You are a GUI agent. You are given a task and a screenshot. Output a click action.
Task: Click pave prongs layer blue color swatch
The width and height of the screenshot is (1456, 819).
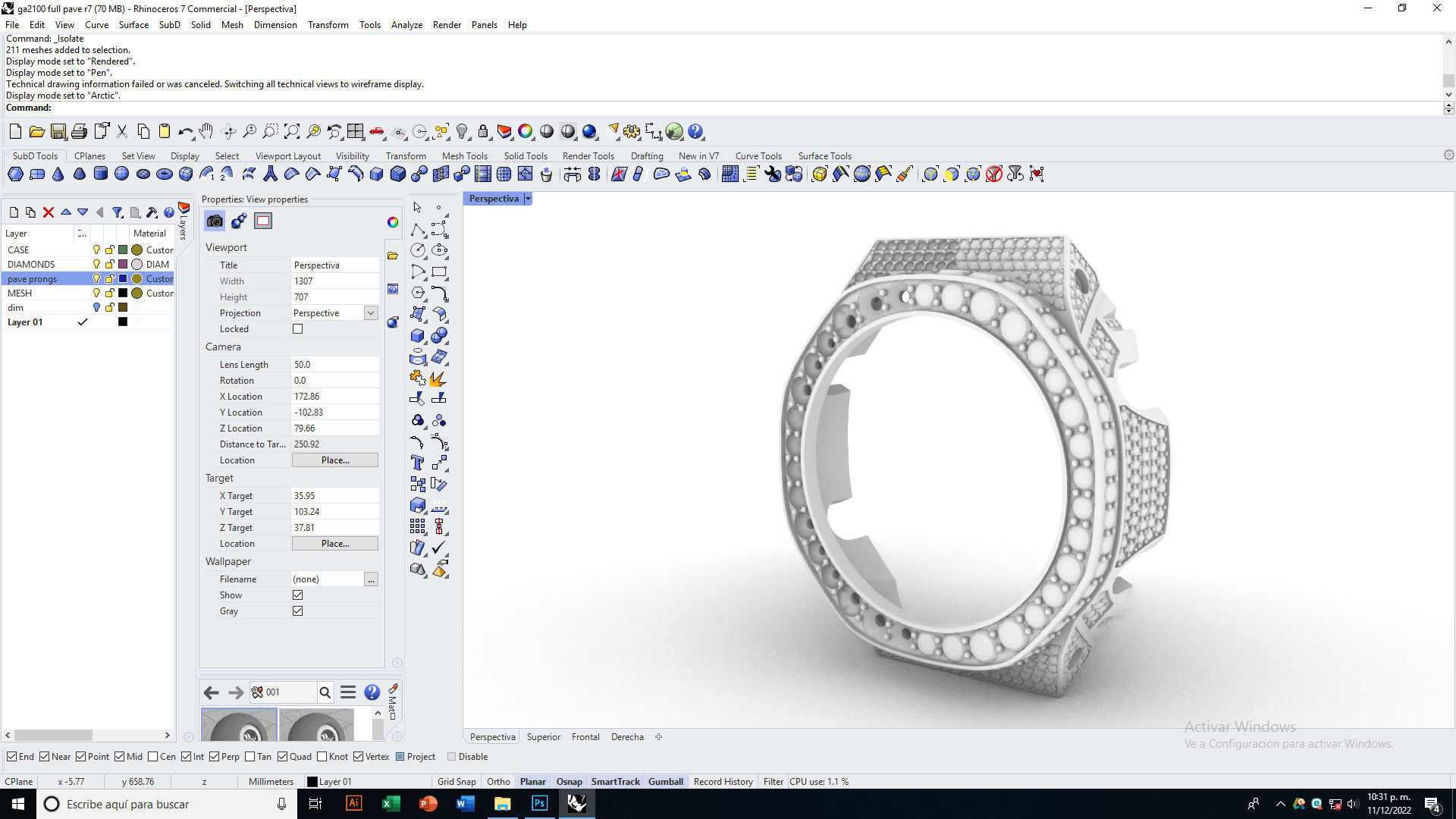[123, 279]
